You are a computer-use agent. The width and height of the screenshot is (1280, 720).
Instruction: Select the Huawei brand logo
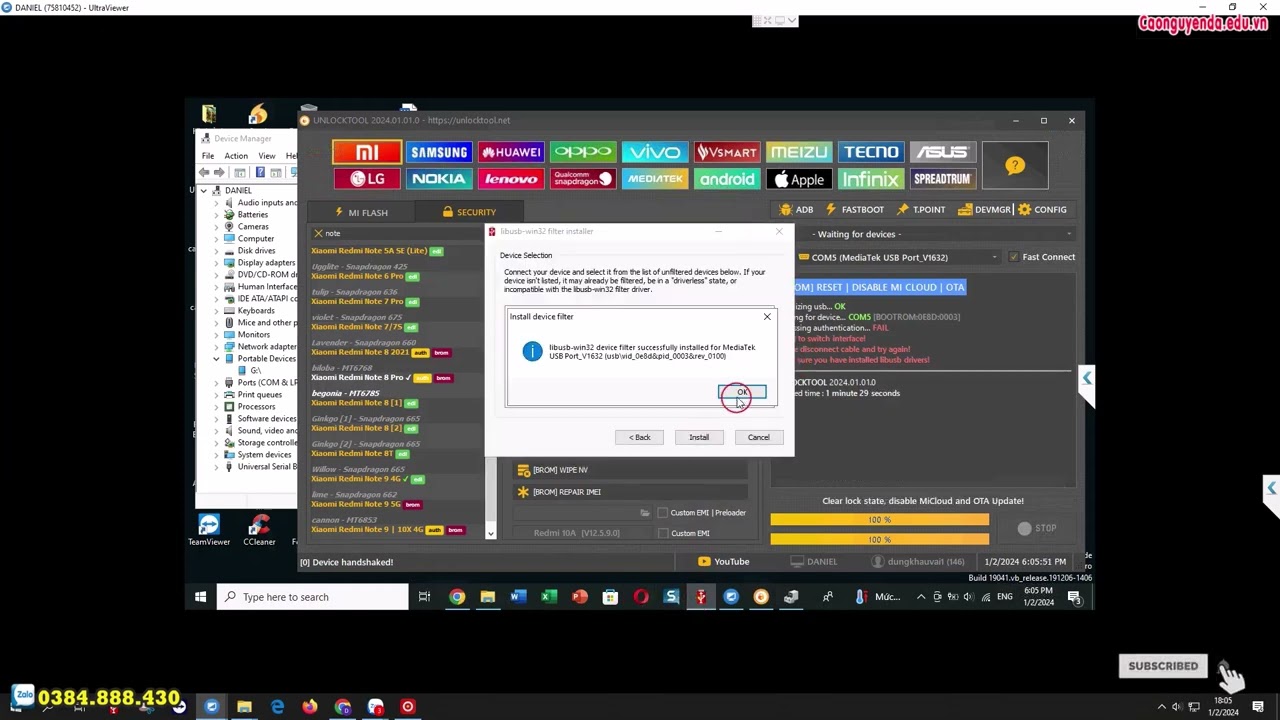tap(511, 152)
